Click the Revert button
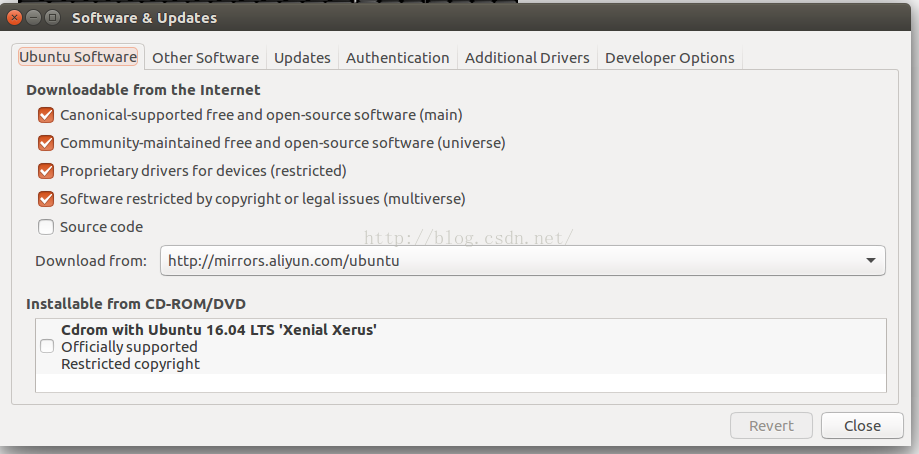Image resolution: width=919 pixels, height=454 pixels. tap(771, 426)
